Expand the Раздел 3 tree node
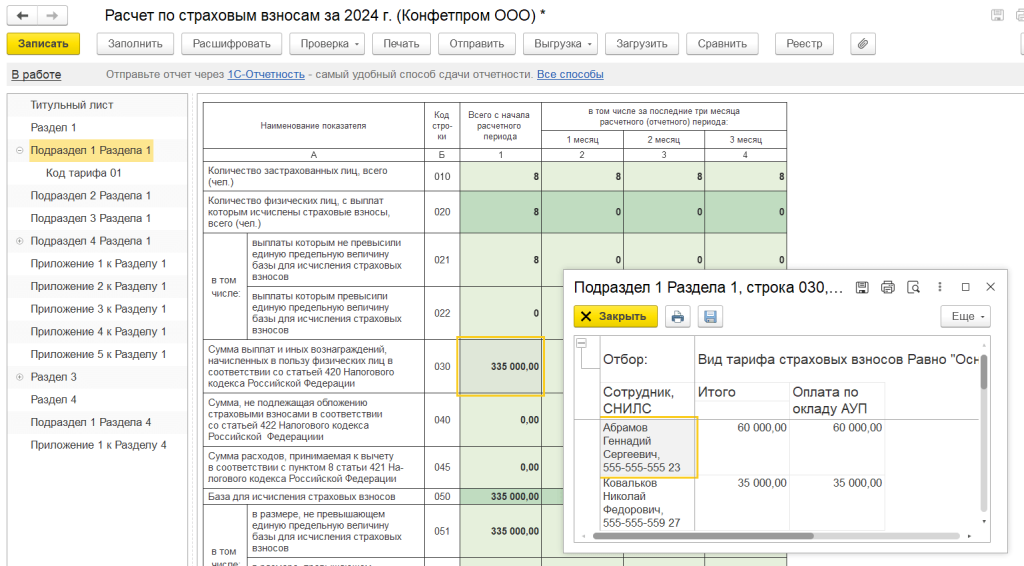This screenshot has width=1024, height=566. click(x=20, y=377)
